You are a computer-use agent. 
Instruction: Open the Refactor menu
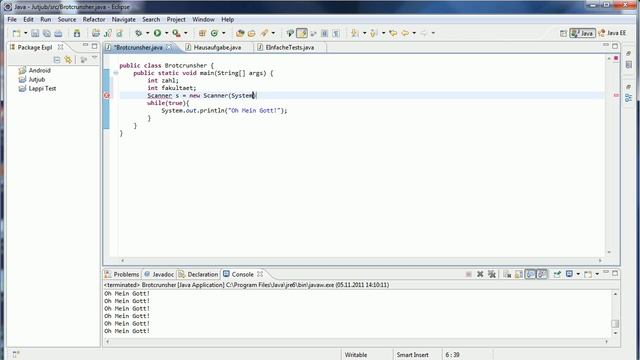click(x=94, y=20)
